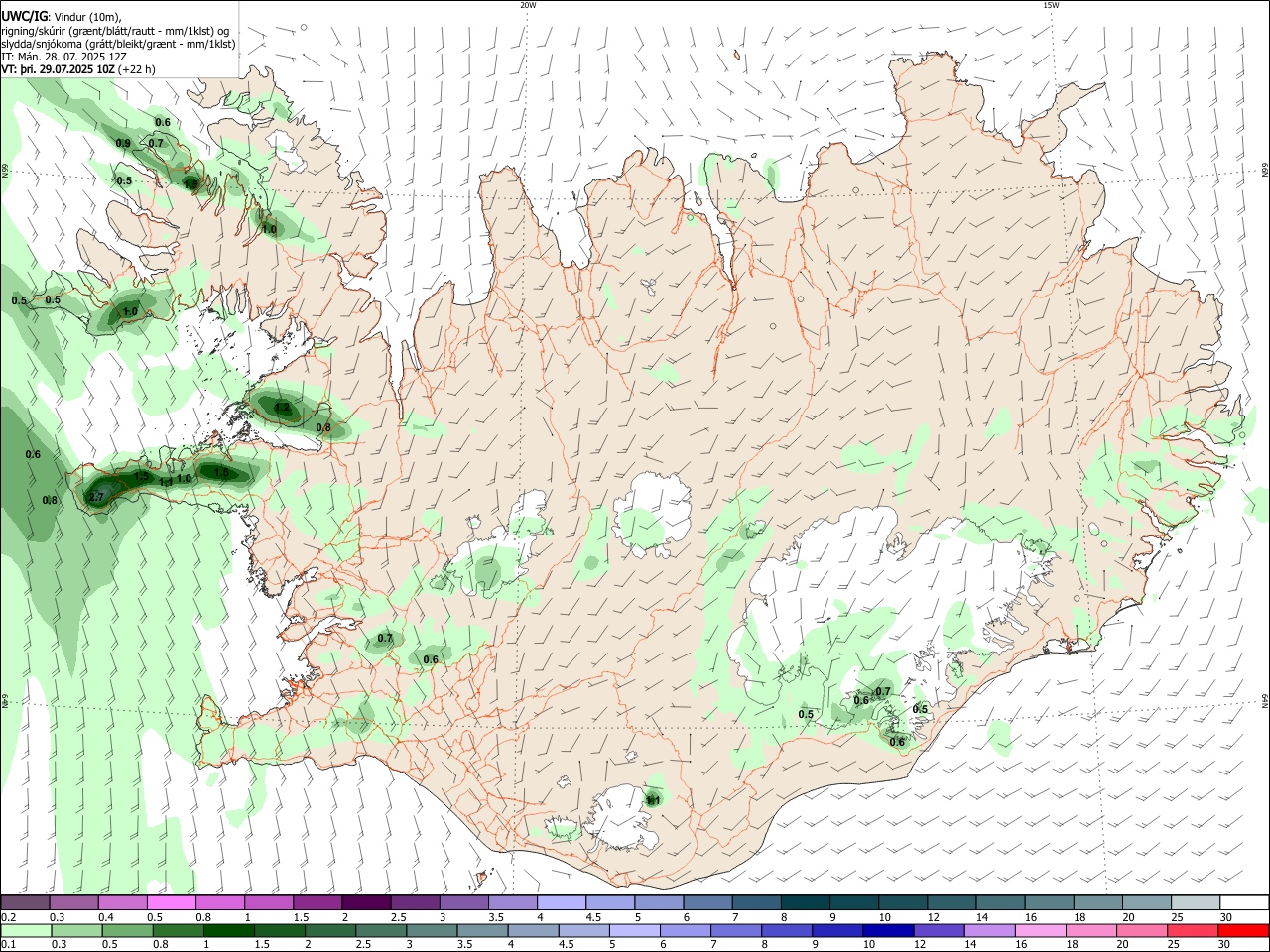Viewport: 1270px width, 952px height.
Task: Select the white 30 swatch in upper legend
Action: [1244, 903]
